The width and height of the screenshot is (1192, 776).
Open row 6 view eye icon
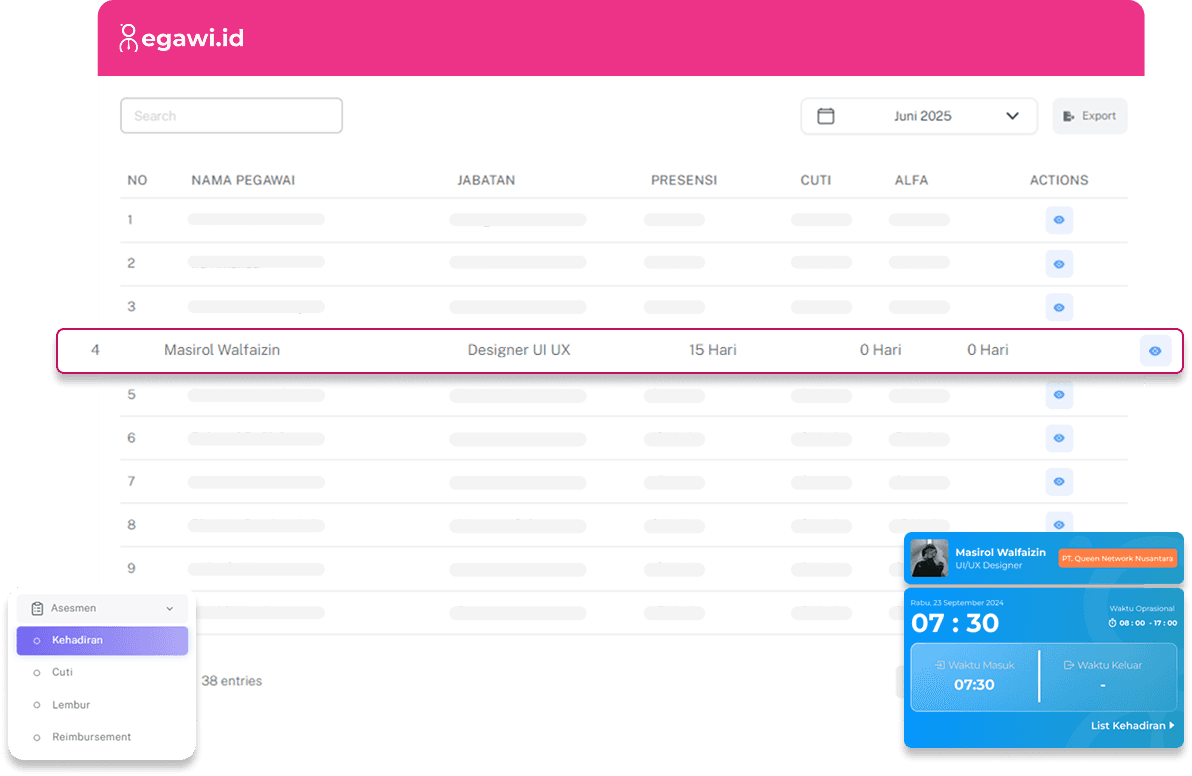[x=1059, y=438]
